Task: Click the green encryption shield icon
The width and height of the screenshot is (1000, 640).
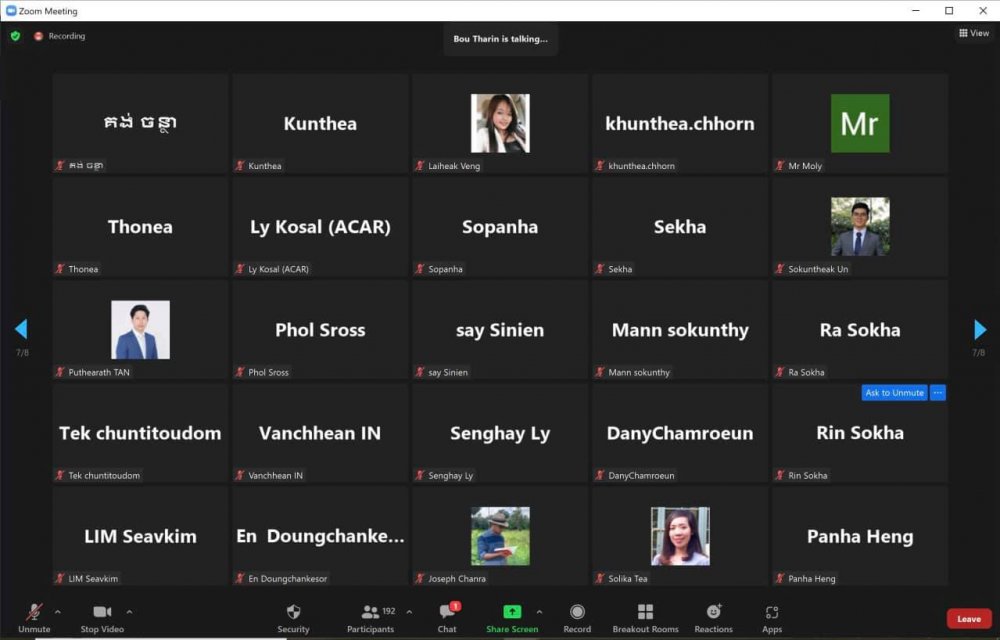Action: pyautogui.click(x=15, y=36)
